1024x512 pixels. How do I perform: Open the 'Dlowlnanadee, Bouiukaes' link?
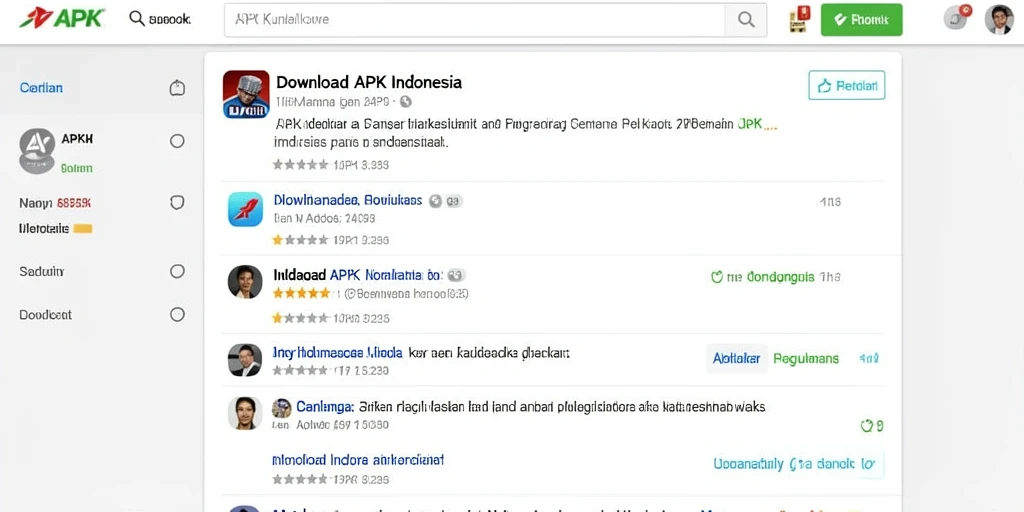(x=348, y=200)
